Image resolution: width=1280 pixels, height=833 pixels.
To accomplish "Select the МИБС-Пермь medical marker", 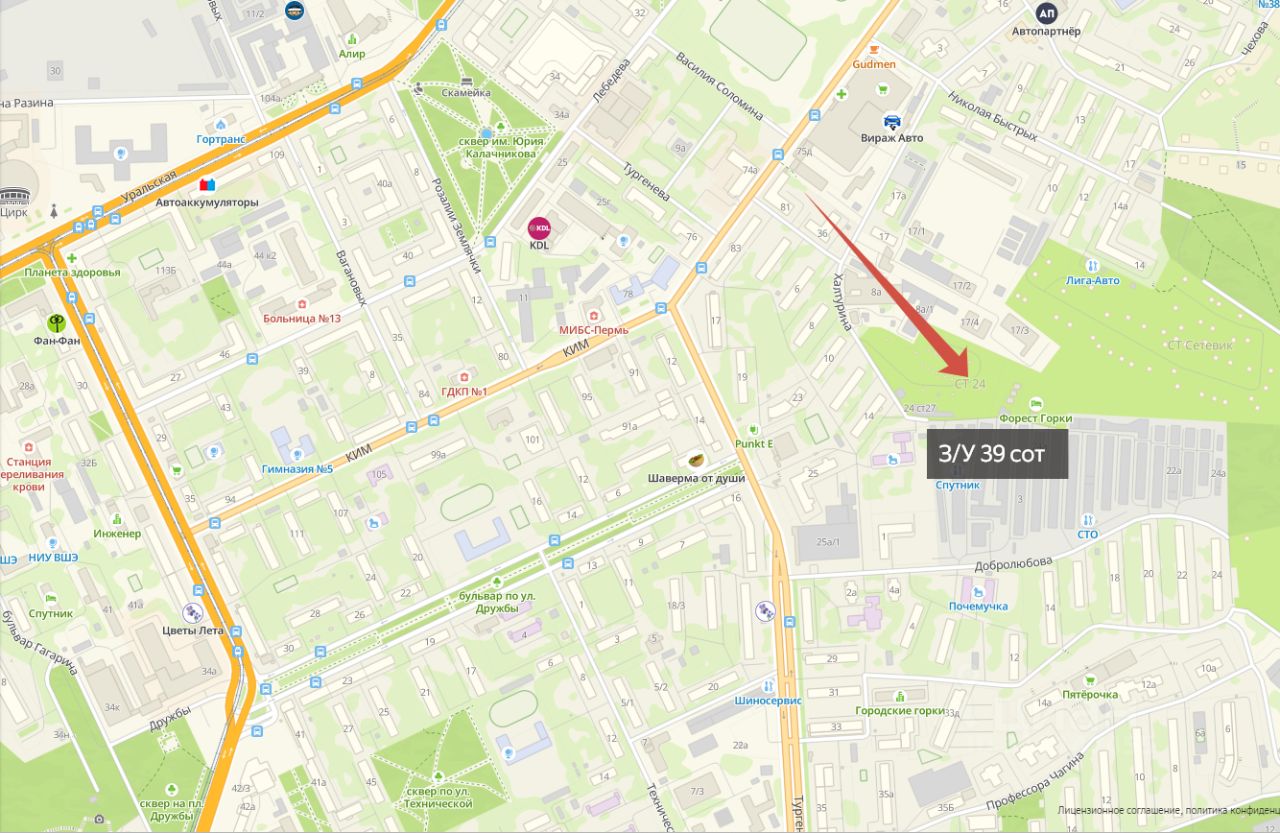I will pyautogui.click(x=593, y=316).
